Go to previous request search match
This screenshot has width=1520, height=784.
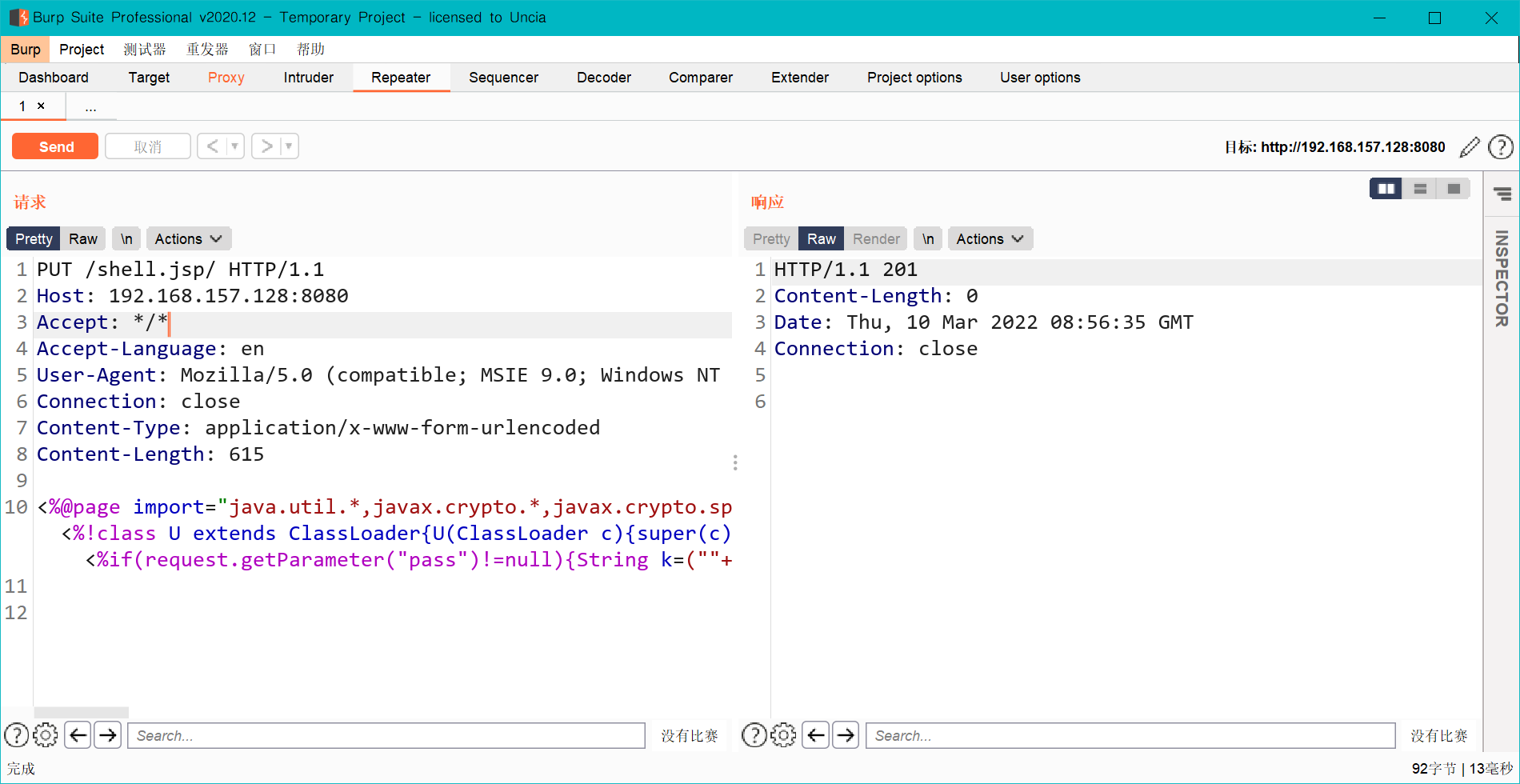coord(78,734)
